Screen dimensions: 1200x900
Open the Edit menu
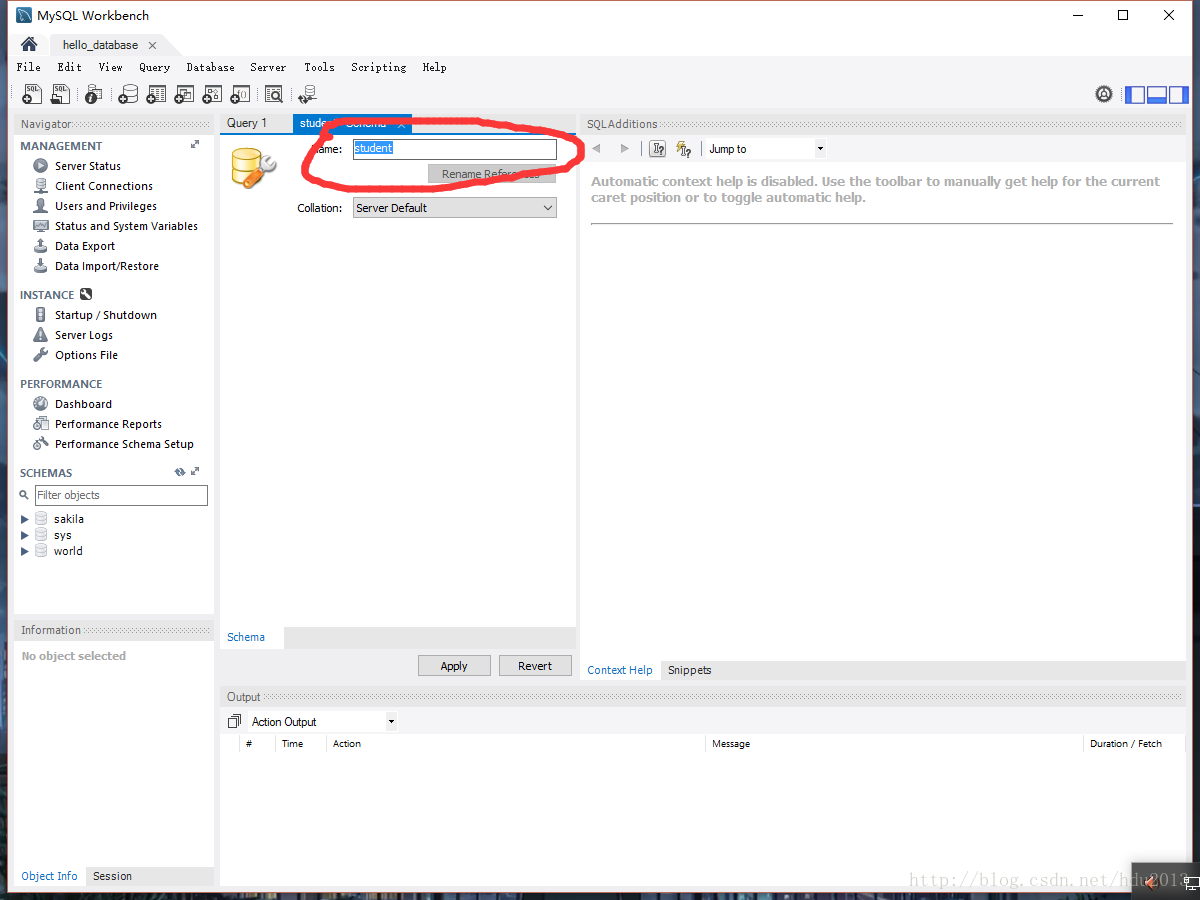tap(69, 67)
